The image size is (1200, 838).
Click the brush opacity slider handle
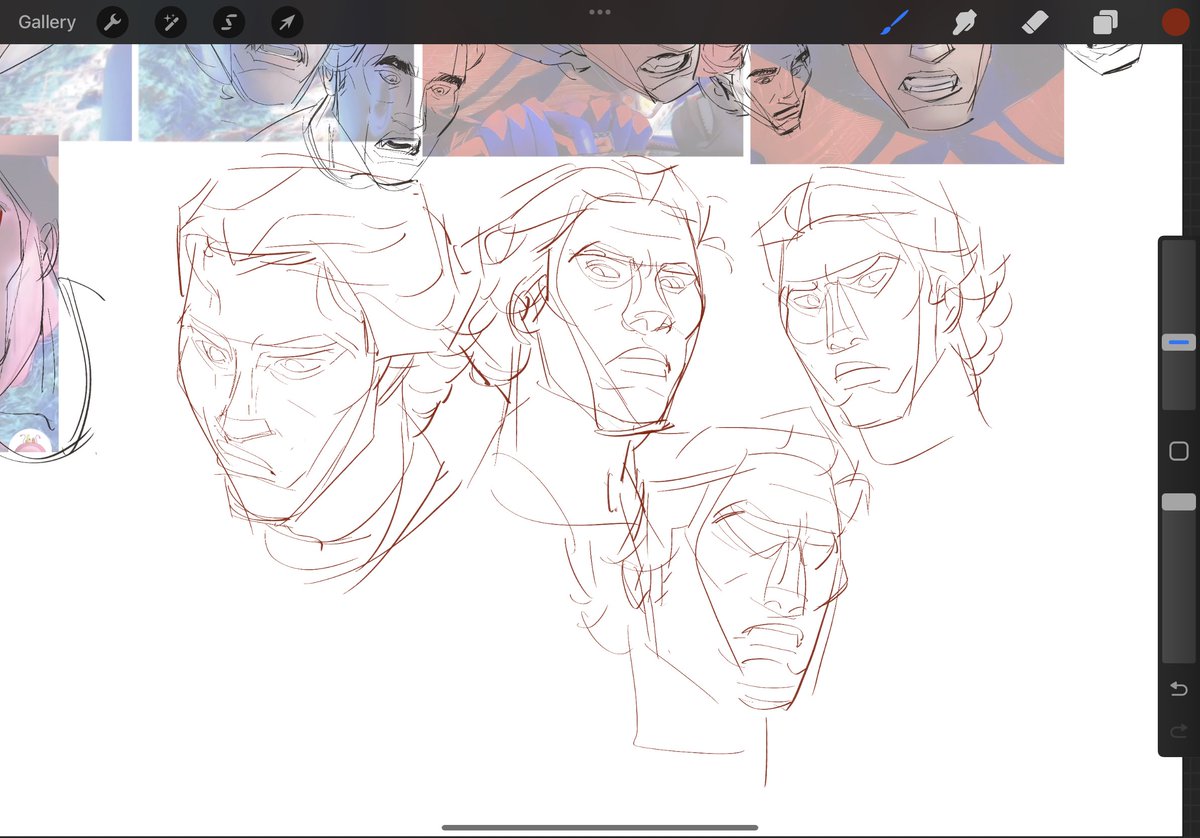1179,502
